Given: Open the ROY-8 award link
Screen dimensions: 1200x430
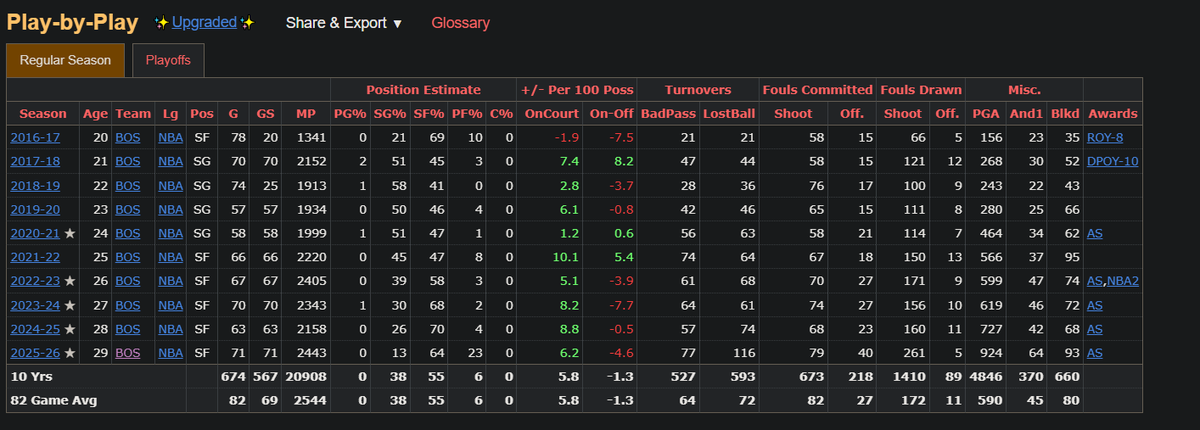Looking at the screenshot, I should coord(1106,138).
